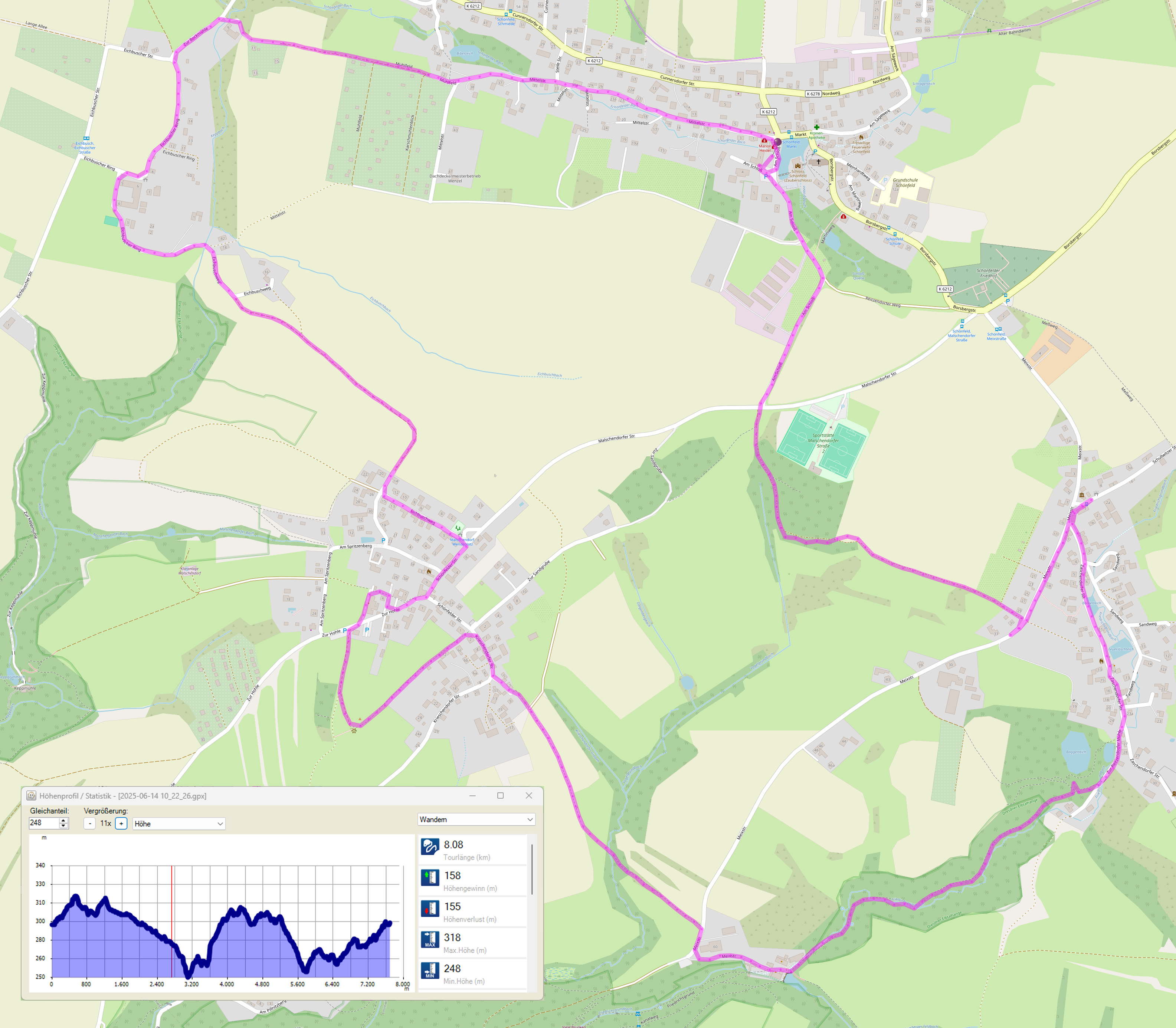The height and width of the screenshot is (1028, 1176).
Task: Click the plus Vergrößerung button
Action: pyautogui.click(x=121, y=823)
